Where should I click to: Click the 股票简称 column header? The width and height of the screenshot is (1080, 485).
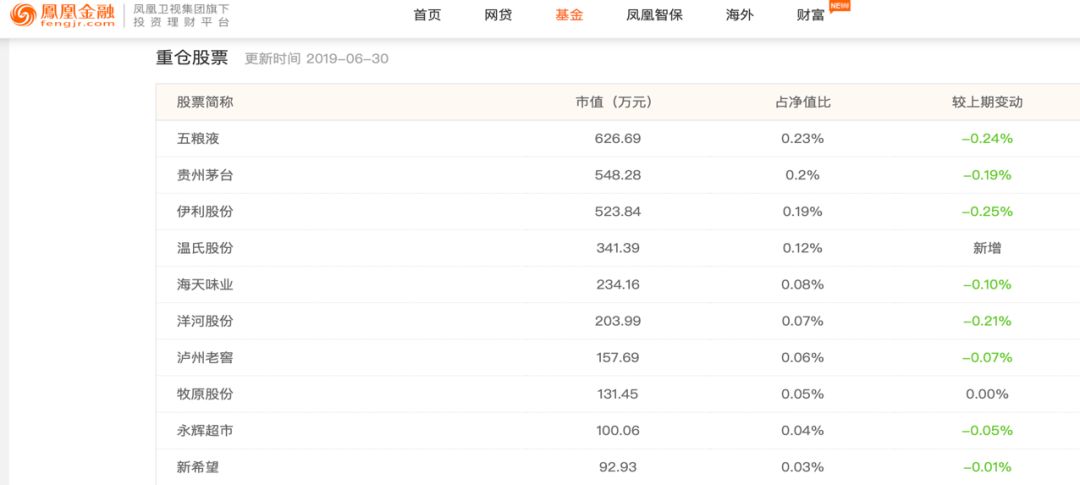pyautogui.click(x=205, y=102)
